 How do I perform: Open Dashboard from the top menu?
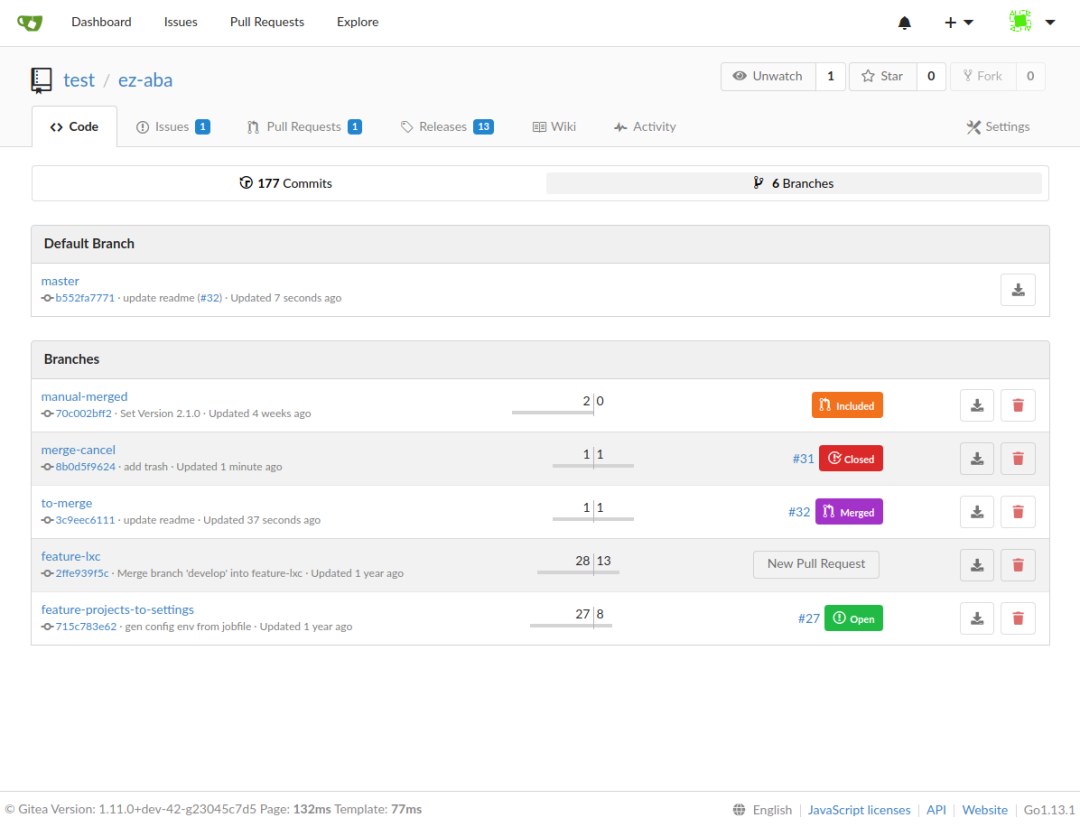pos(101,21)
